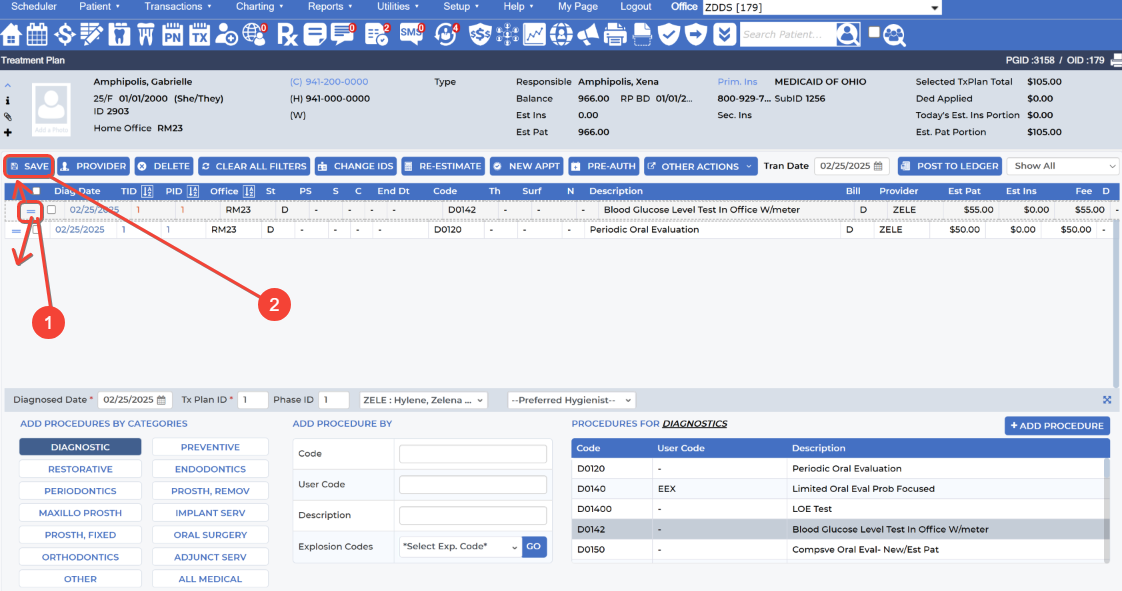Open the $$$ shield insurance icon
The width and height of the screenshot is (1122, 591).
pos(479,34)
